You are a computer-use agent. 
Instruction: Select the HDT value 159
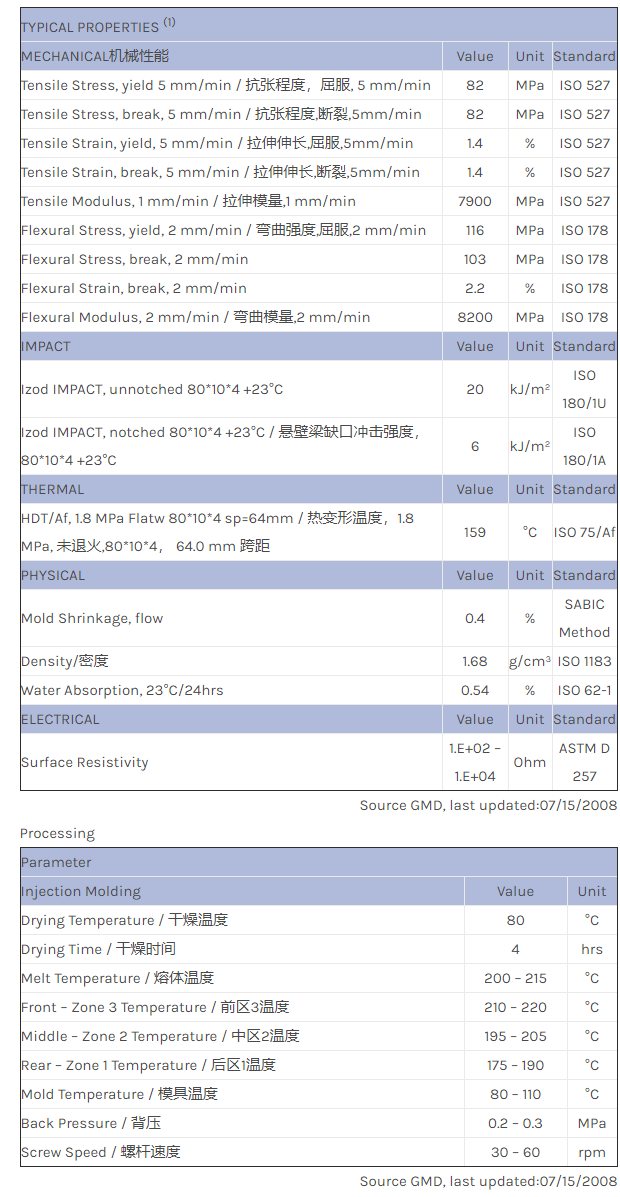coord(474,532)
